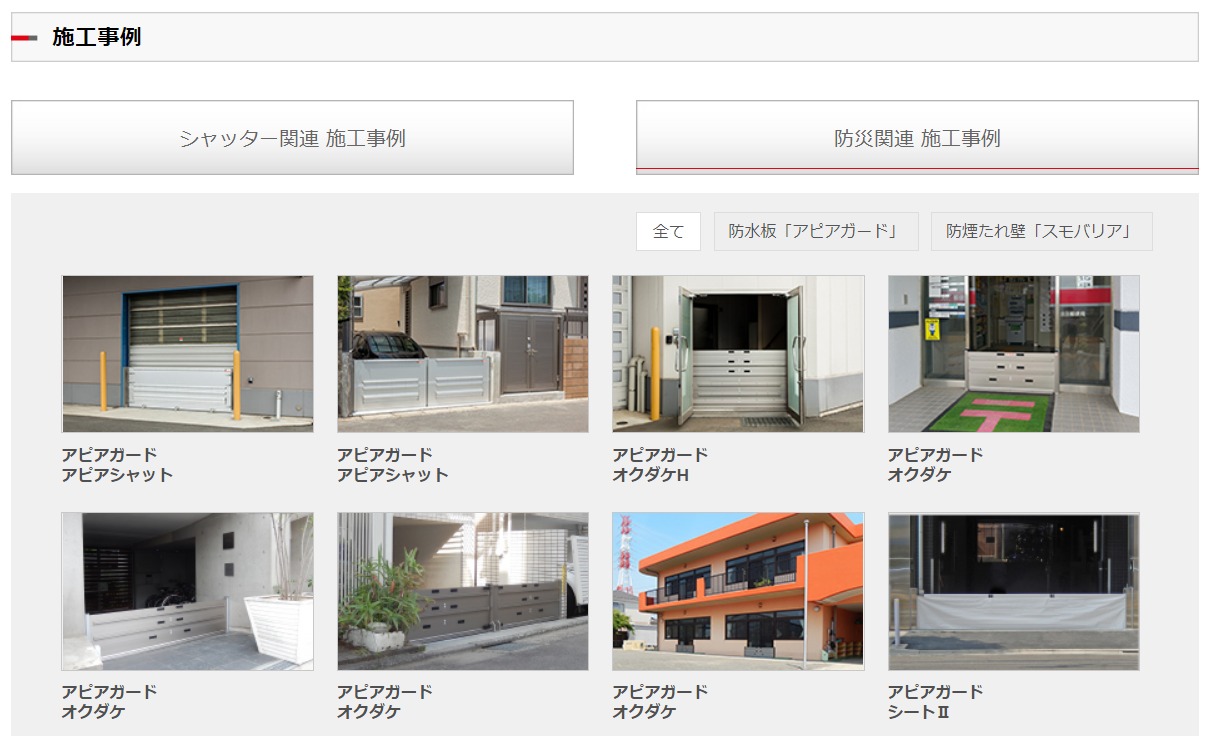Select the 防災関連 施工事例 tab
The image size is (1212, 736).
click(x=917, y=138)
